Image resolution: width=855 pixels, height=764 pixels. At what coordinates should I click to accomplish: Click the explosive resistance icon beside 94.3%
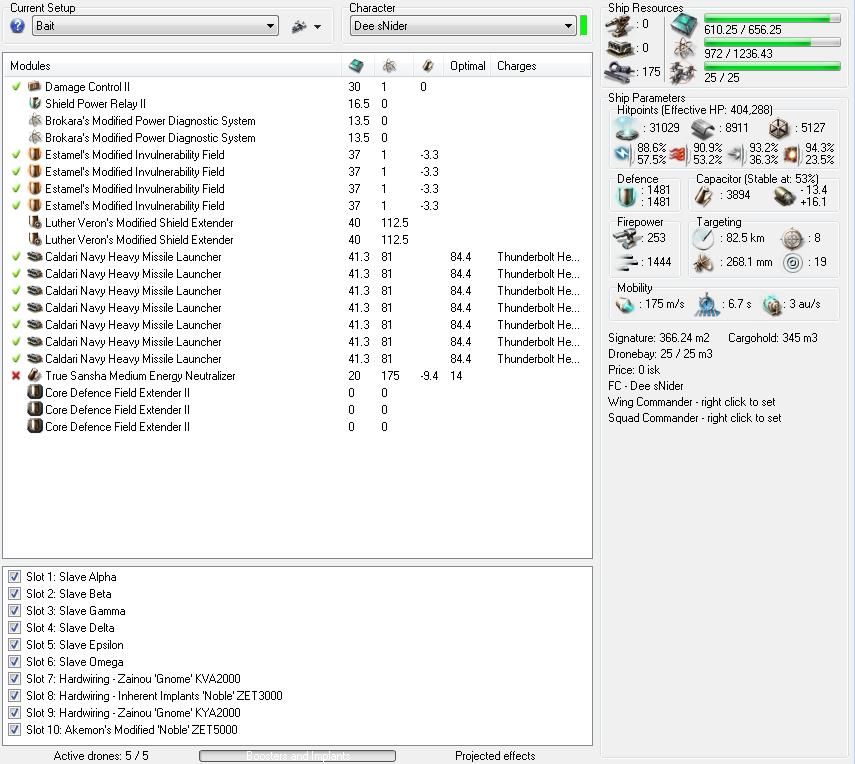click(x=792, y=154)
